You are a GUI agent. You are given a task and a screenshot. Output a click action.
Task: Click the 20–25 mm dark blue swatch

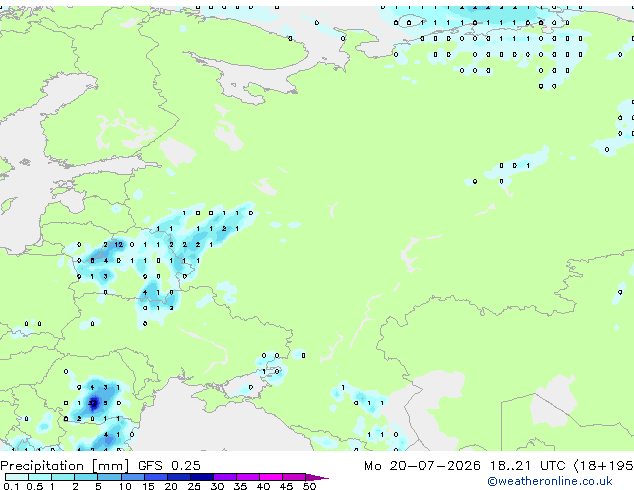[178, 477]
